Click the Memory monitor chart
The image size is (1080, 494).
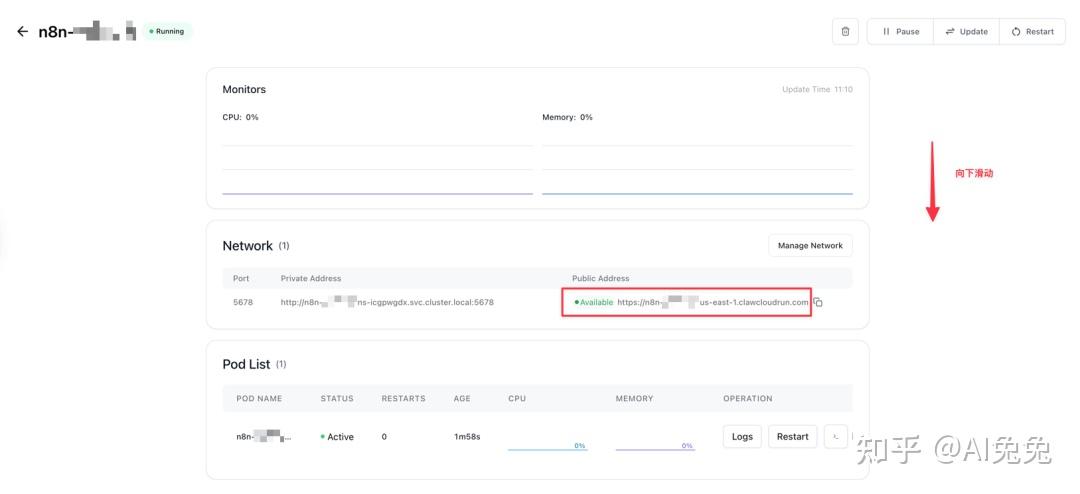tap(697, 160)
